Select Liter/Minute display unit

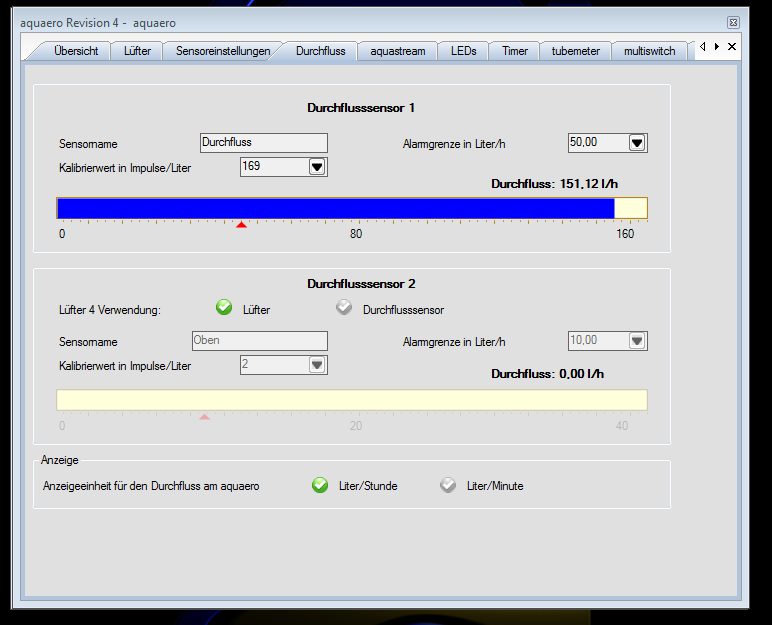click(x=448, y=485)
